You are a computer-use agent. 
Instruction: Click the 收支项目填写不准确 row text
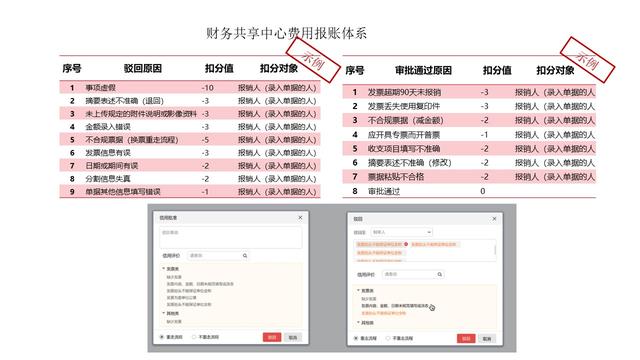404,149
